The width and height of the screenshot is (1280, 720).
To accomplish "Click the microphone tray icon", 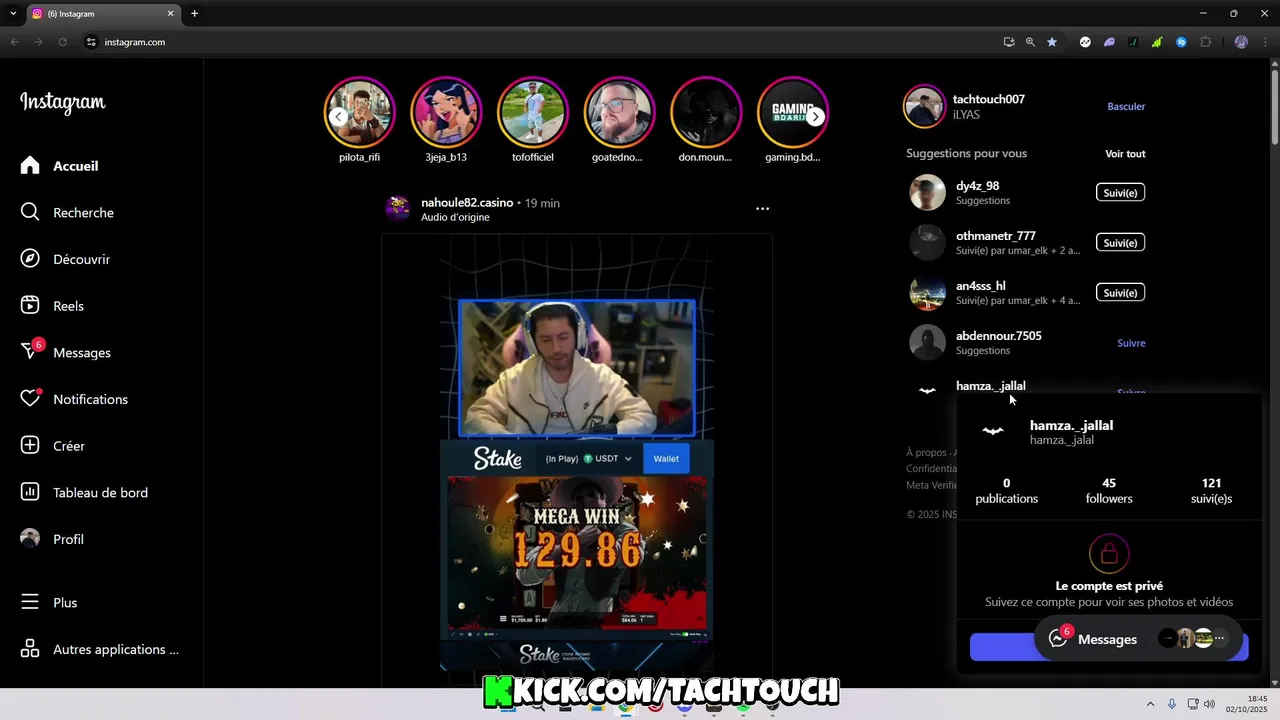I will tap(1172, 704).
